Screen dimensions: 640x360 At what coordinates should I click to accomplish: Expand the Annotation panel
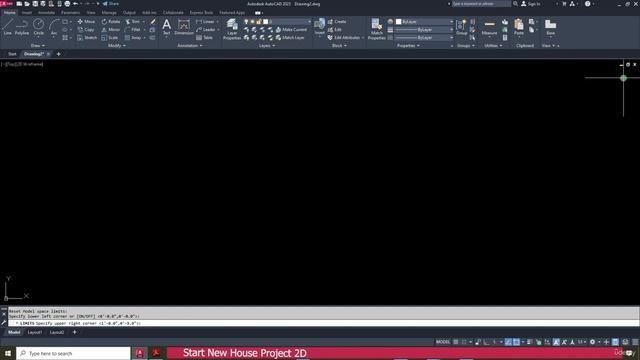click(190, 46)
